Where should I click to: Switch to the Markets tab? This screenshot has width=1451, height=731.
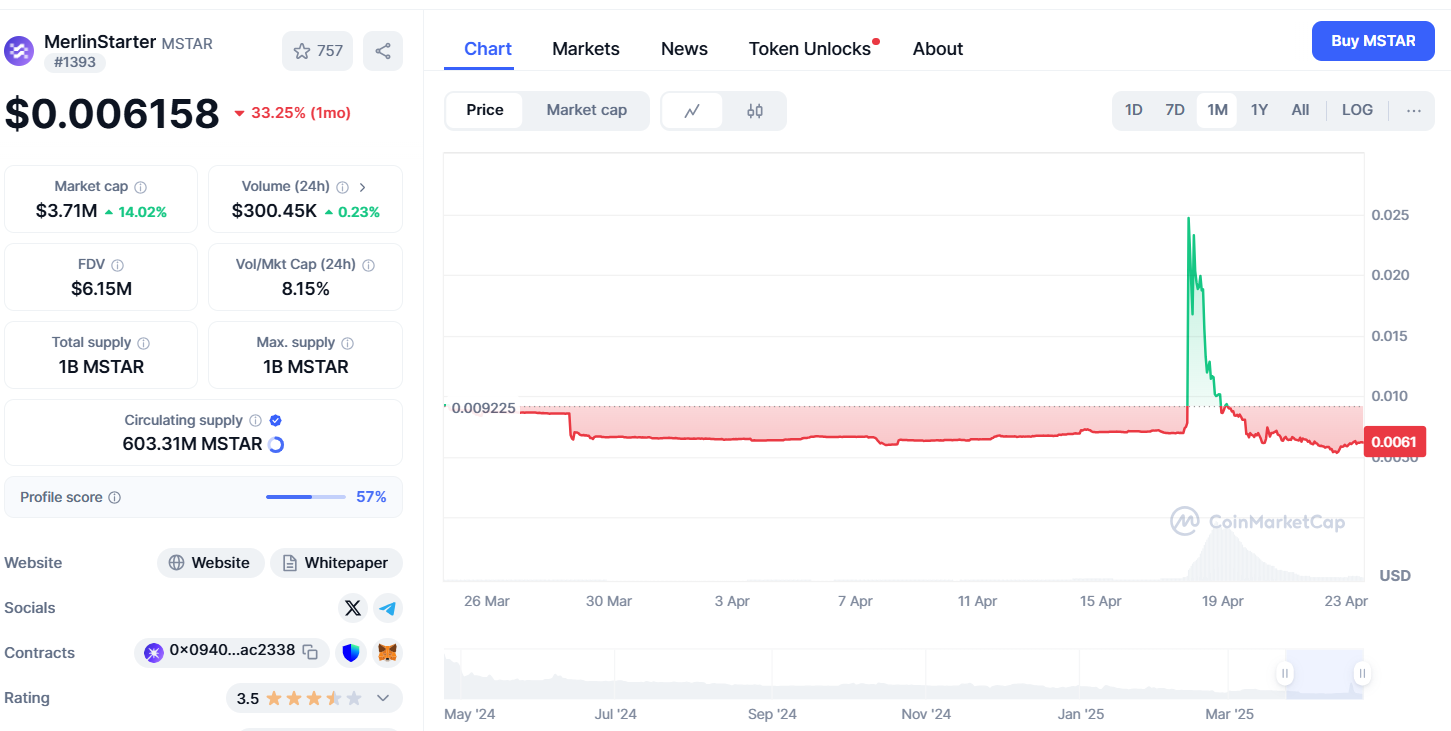tap(586, 49)
